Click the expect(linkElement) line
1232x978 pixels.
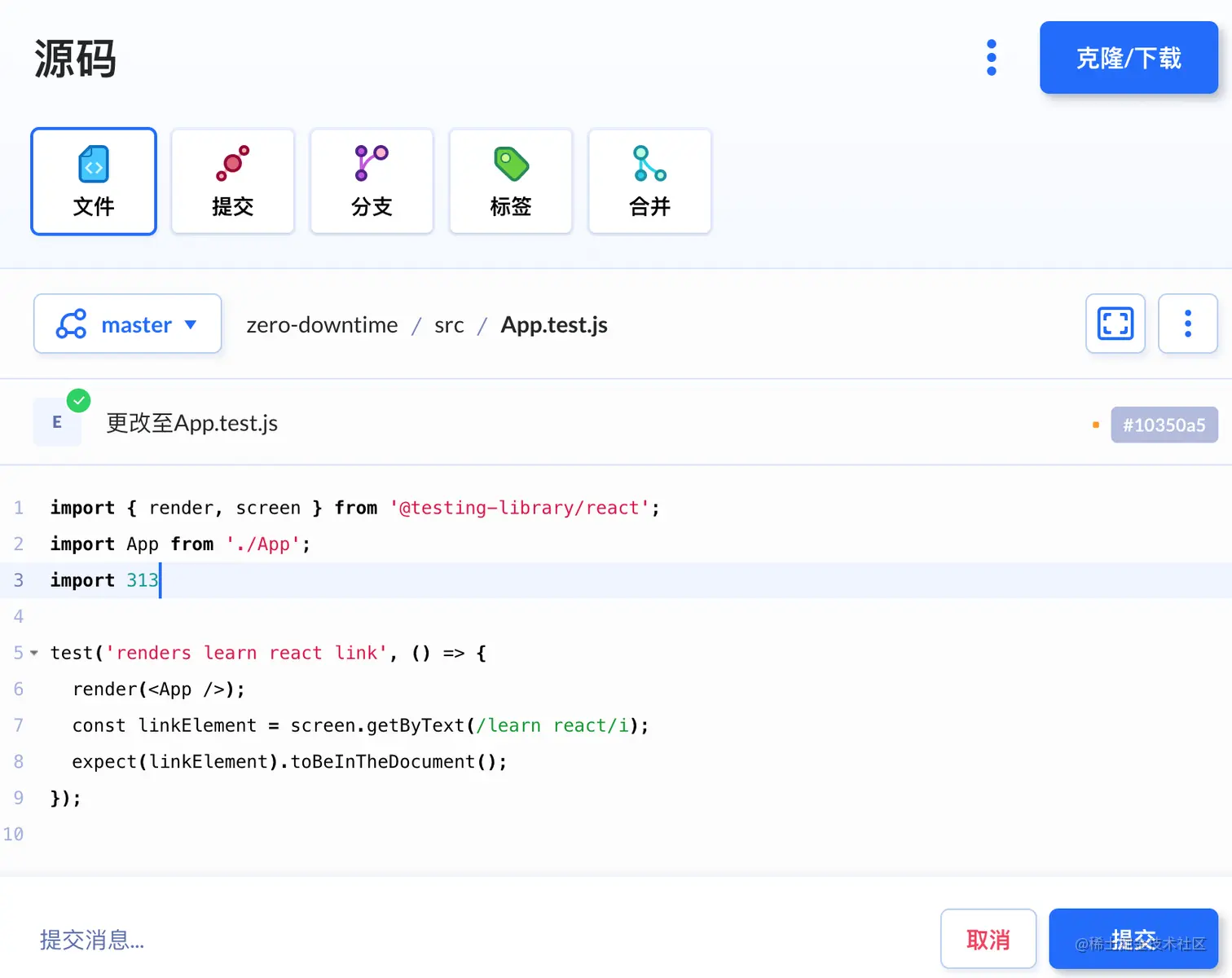tap(289, 762)
